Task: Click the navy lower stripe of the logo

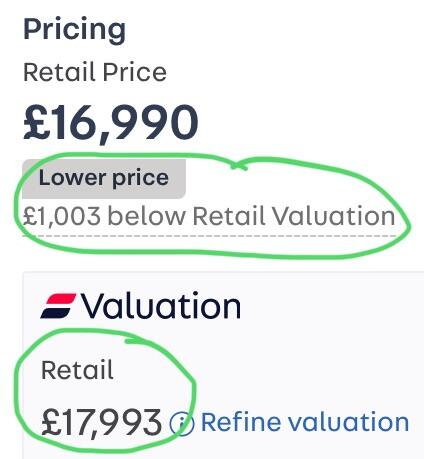Action: coord(56,313)
